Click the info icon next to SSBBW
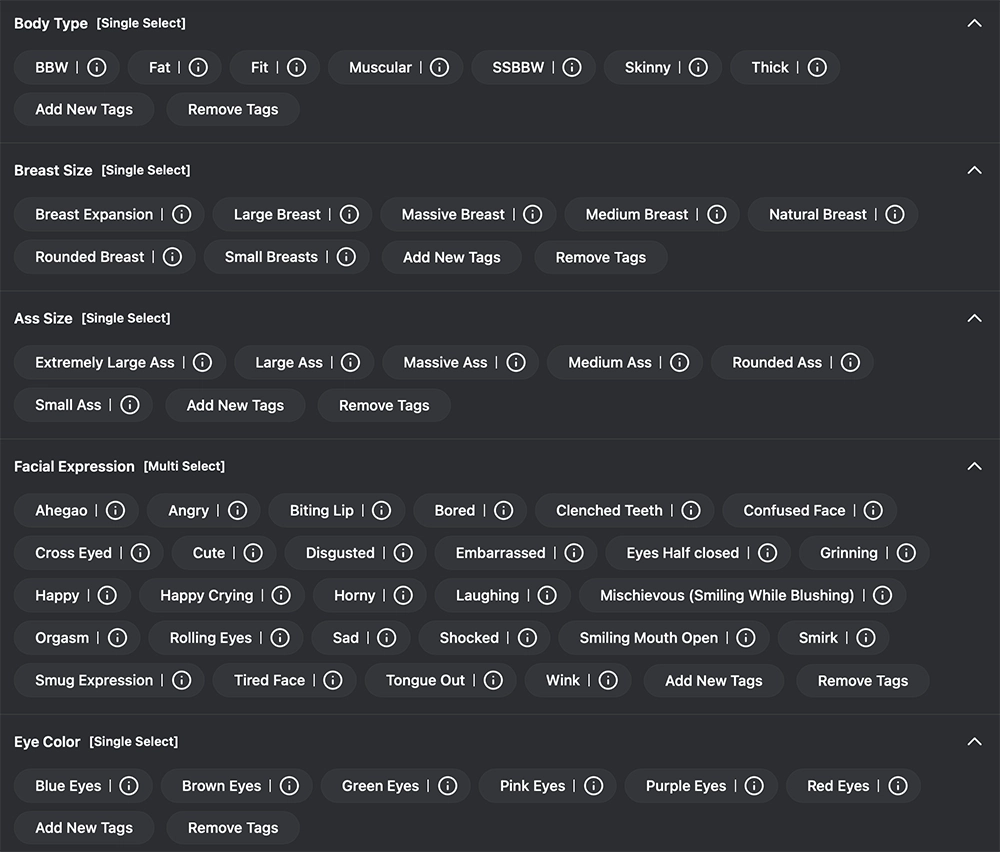 click(571, 67)
